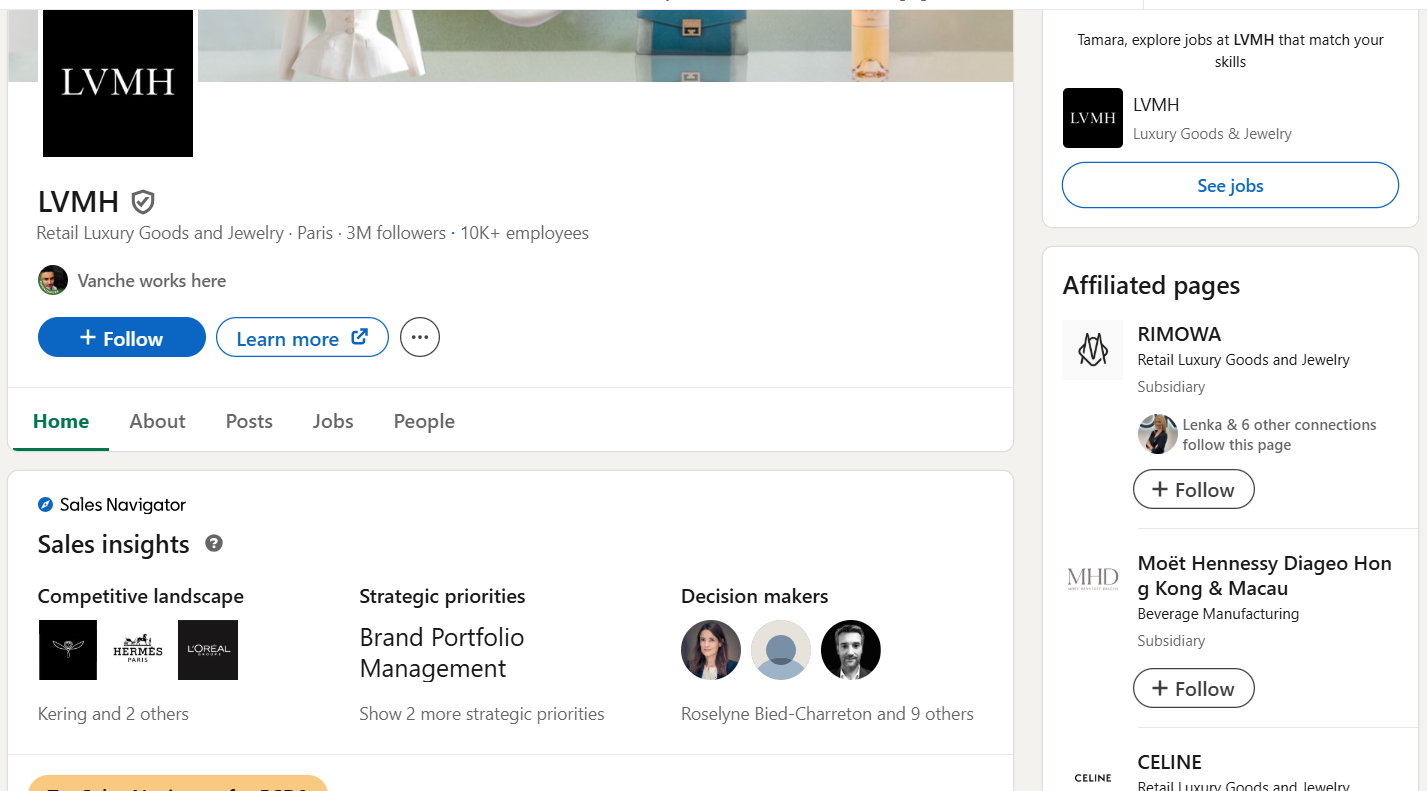Open the Posts tab
This screenshot has height=791, width=1427.
tap(249, 421)
